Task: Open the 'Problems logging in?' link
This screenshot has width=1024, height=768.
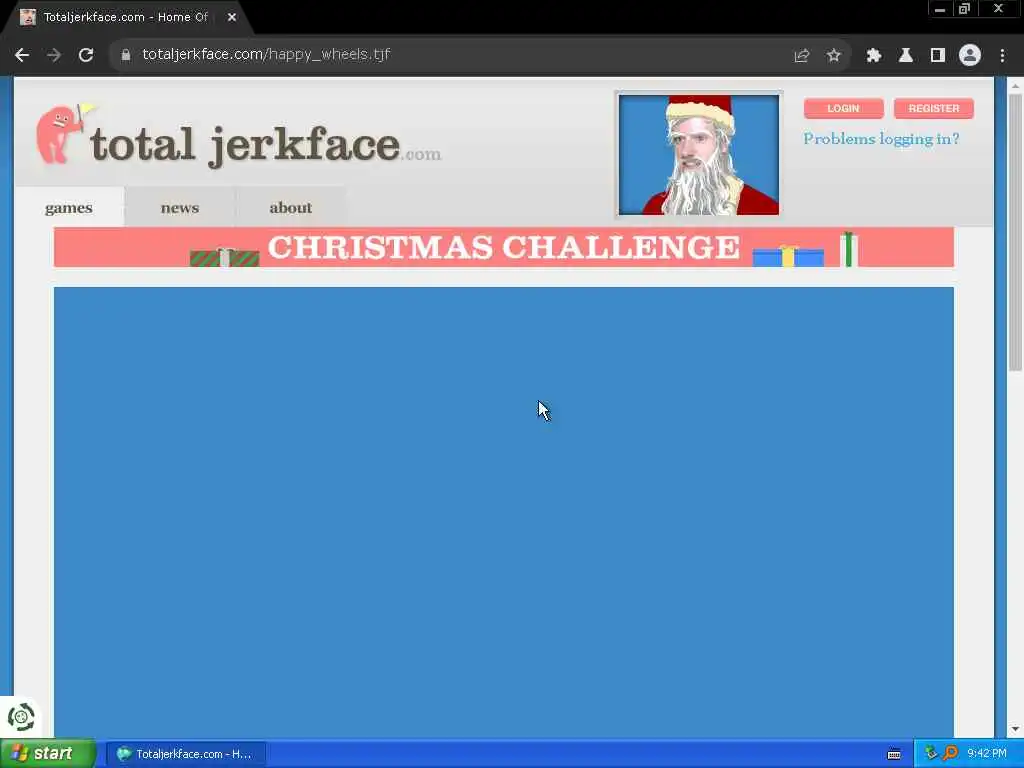Action: click(x=881, y=139)
